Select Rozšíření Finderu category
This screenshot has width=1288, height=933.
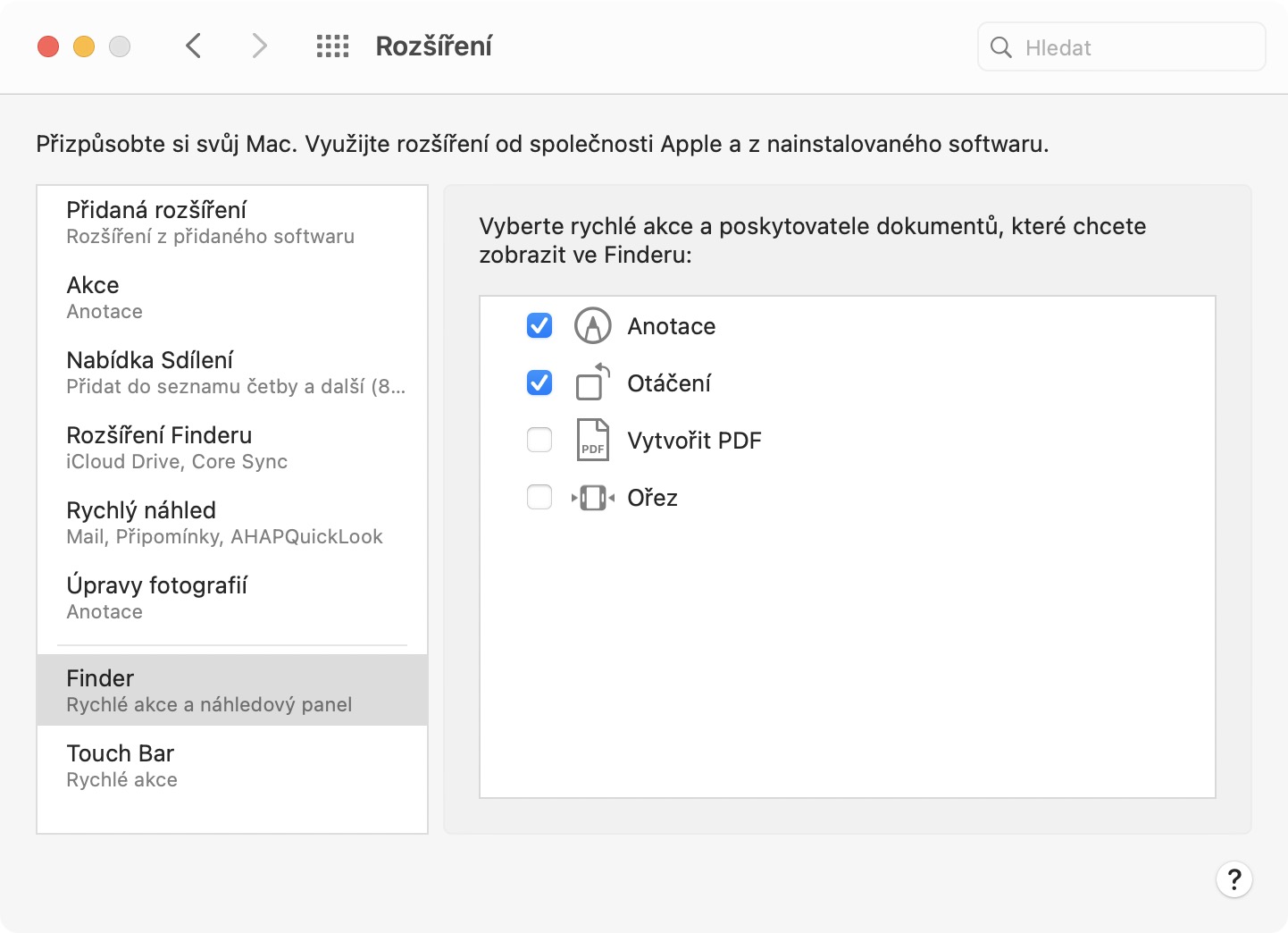232,447
